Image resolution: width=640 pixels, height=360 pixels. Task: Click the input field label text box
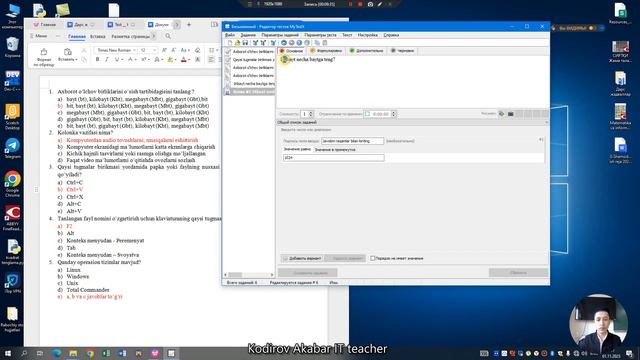(x=352, y=141)
